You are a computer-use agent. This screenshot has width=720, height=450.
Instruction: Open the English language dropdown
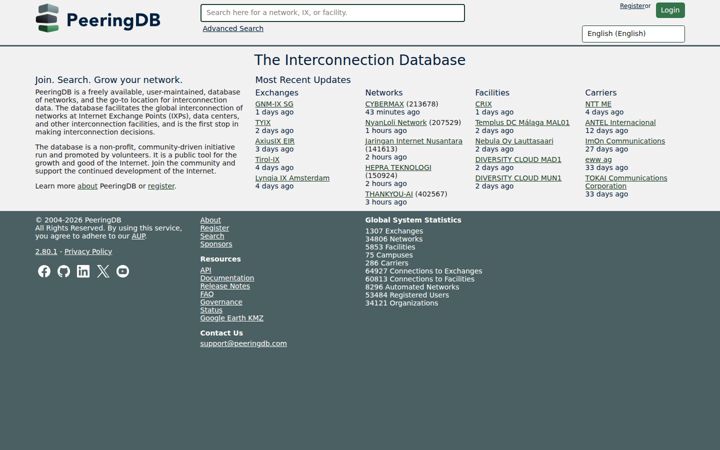633,34
